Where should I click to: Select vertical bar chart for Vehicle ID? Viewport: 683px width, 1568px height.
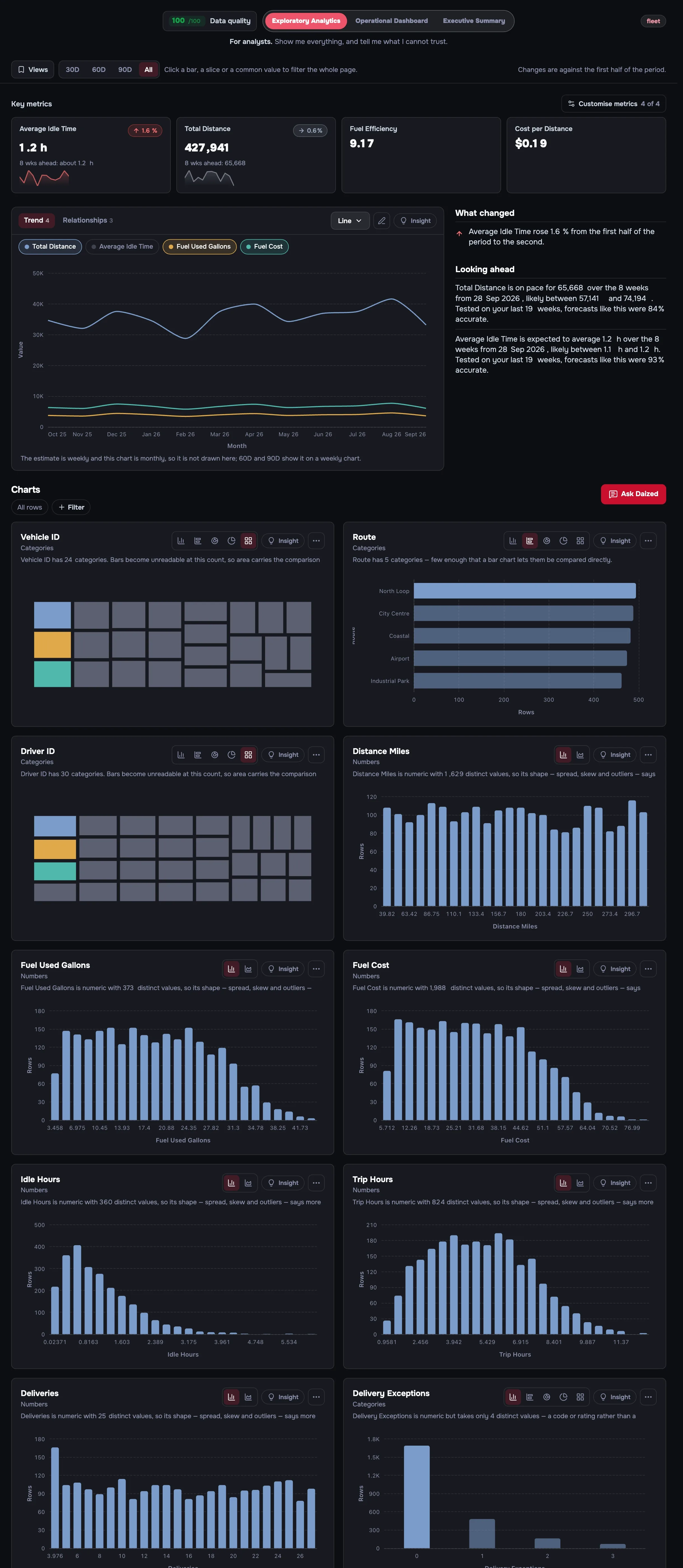(181, 540)
